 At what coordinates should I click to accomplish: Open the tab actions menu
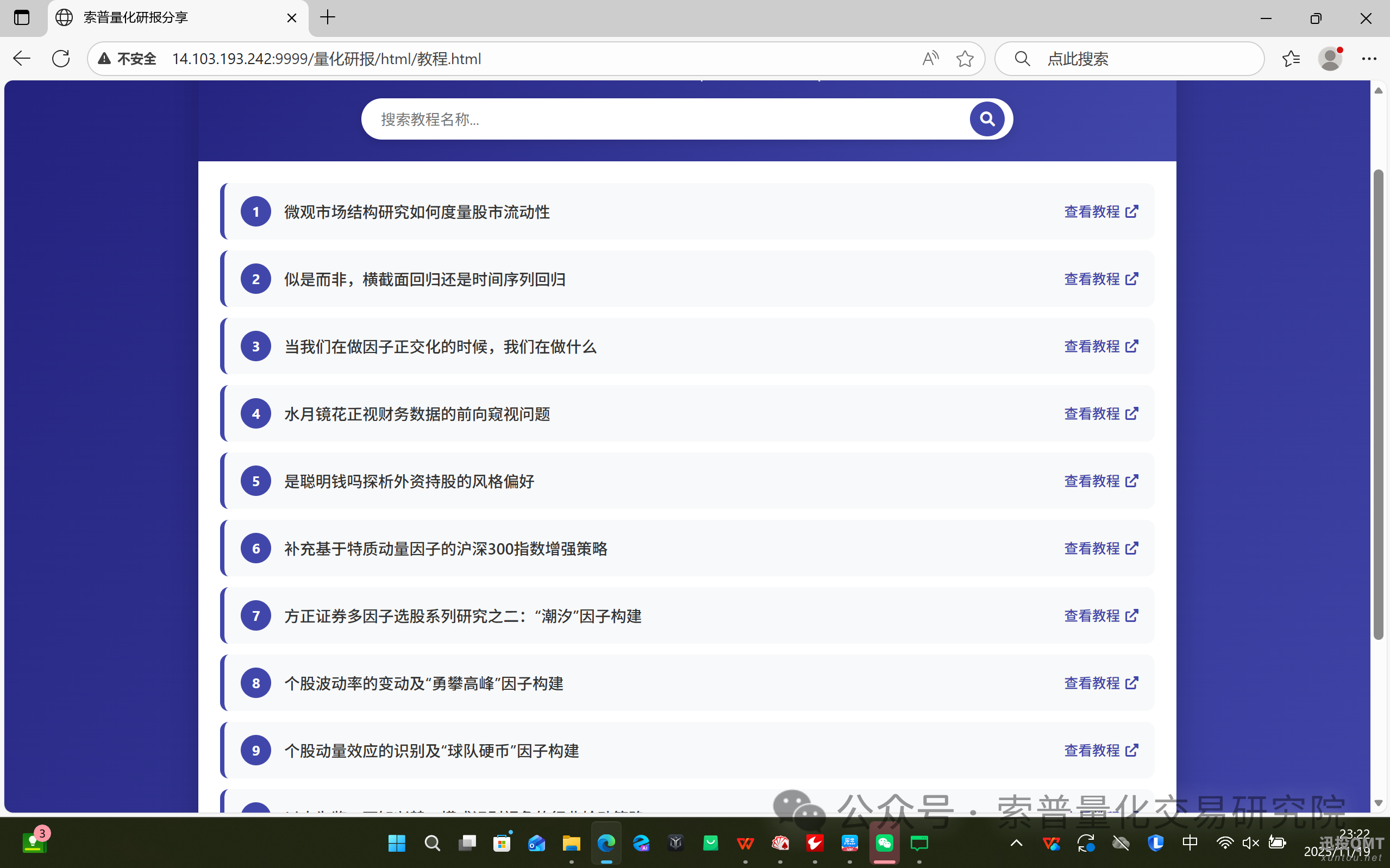[x=21, y=17]
